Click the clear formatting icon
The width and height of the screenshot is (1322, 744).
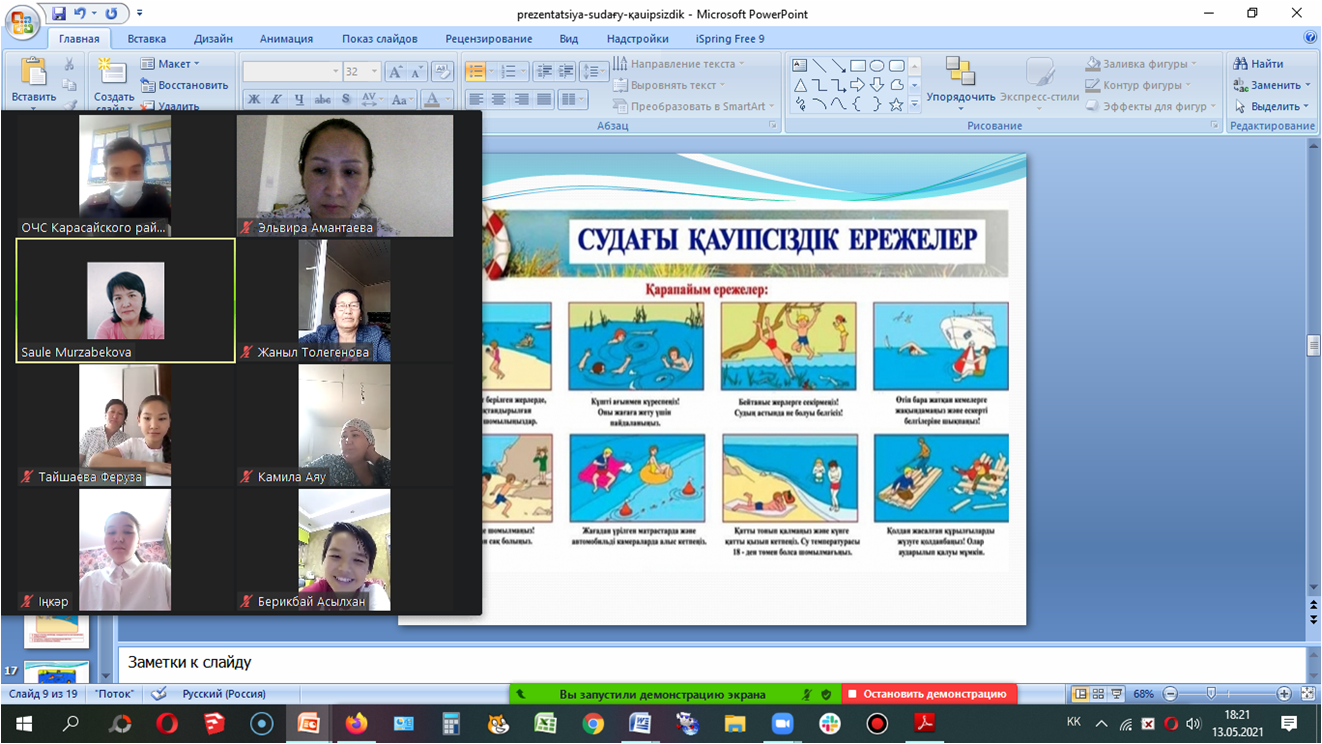click(x=442, y=72)
